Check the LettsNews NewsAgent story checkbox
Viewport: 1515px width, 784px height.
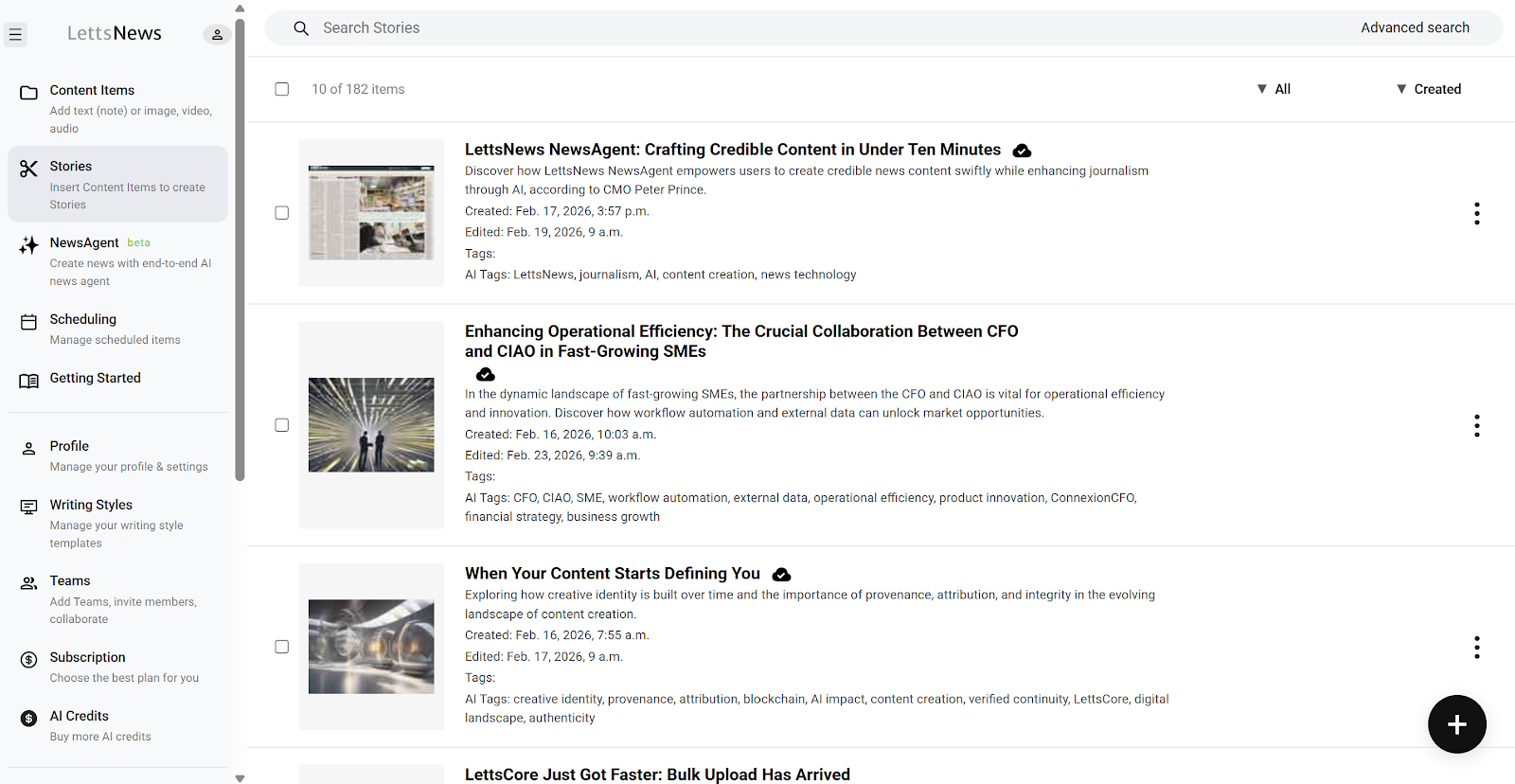(x=282, y=213)
